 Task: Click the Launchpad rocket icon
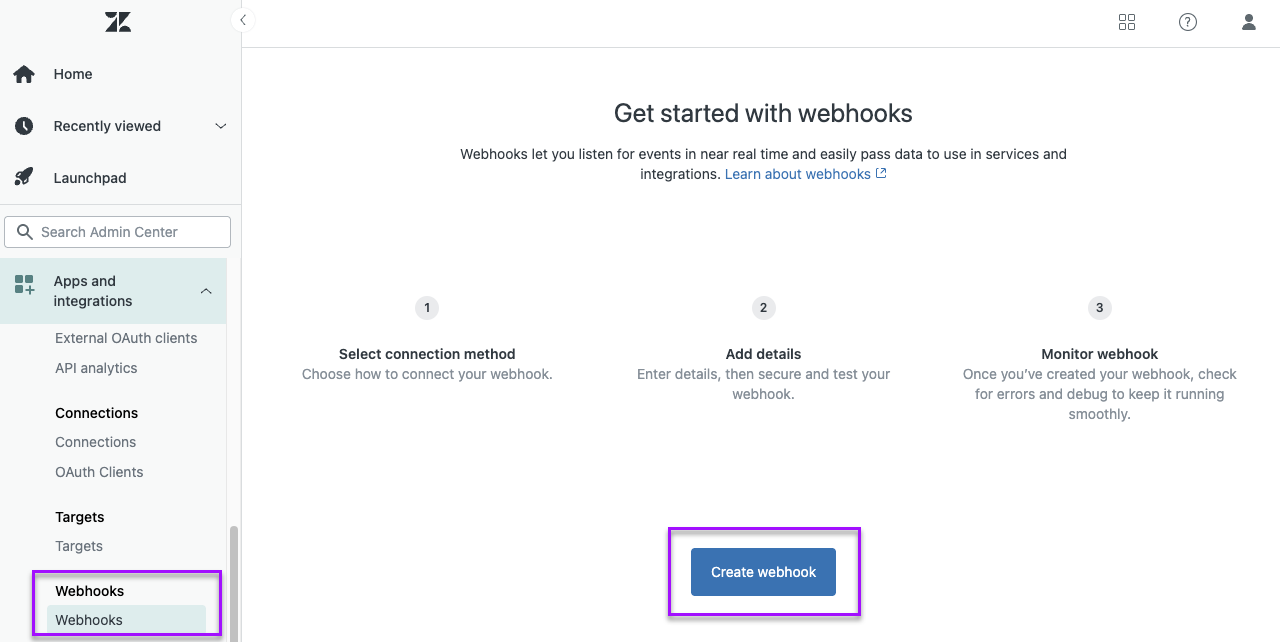24,178
